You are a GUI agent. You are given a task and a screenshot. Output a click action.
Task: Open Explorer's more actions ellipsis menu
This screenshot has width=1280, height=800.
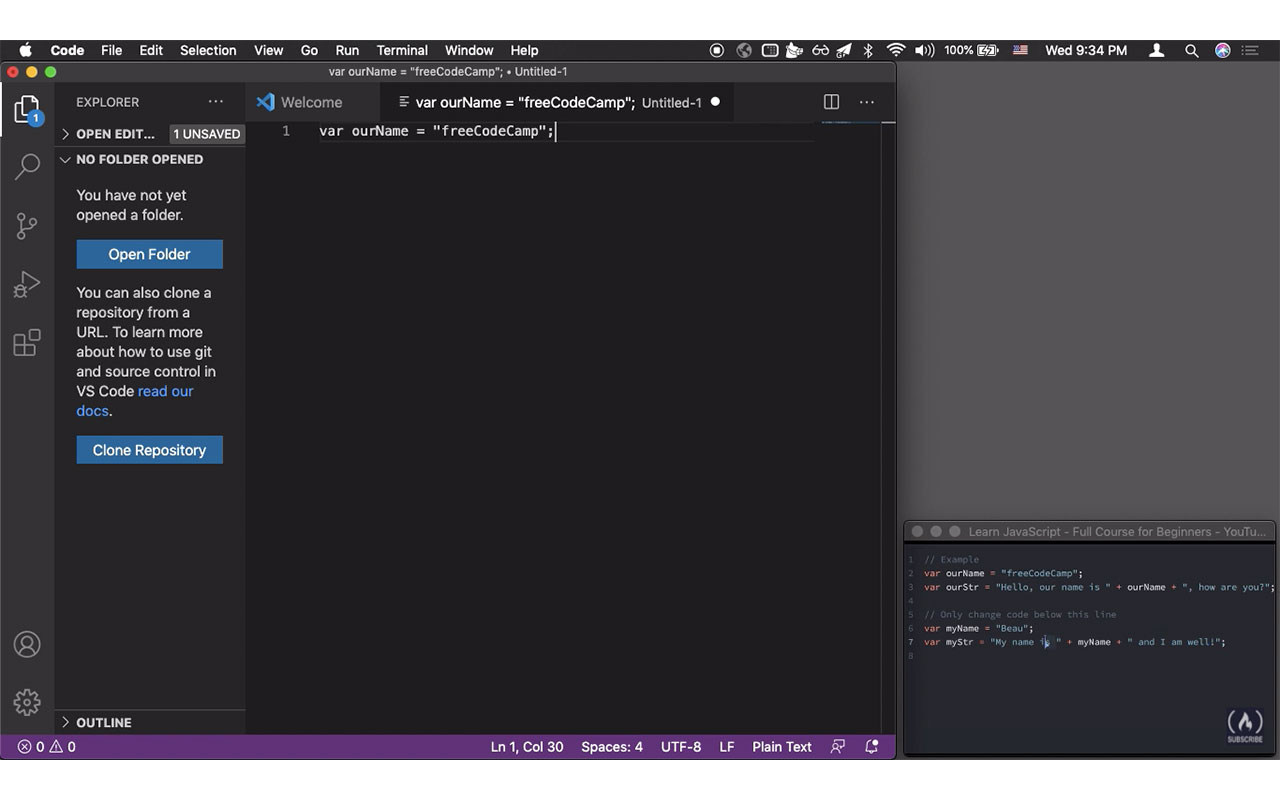click(216, 102)
